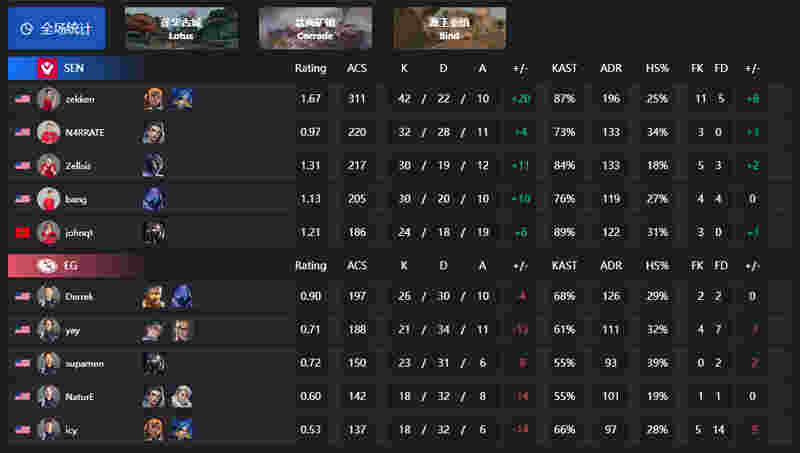Switch to the Blind map tab
This screenshot has height=453, width=800.
[x=449, y=28]
